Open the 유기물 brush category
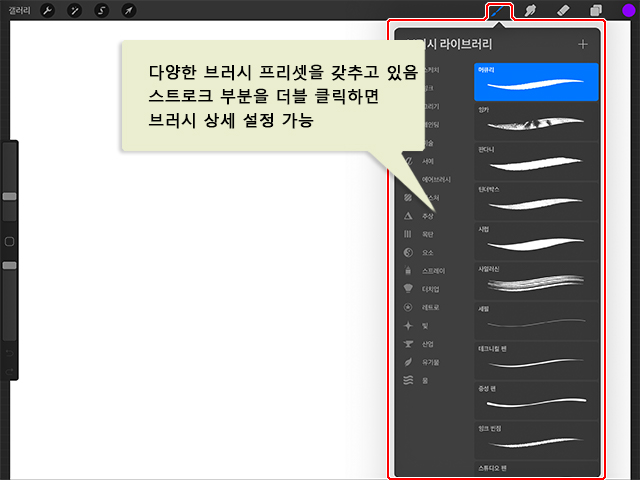Viewport: 640px width, 480px height. point(428,362)
